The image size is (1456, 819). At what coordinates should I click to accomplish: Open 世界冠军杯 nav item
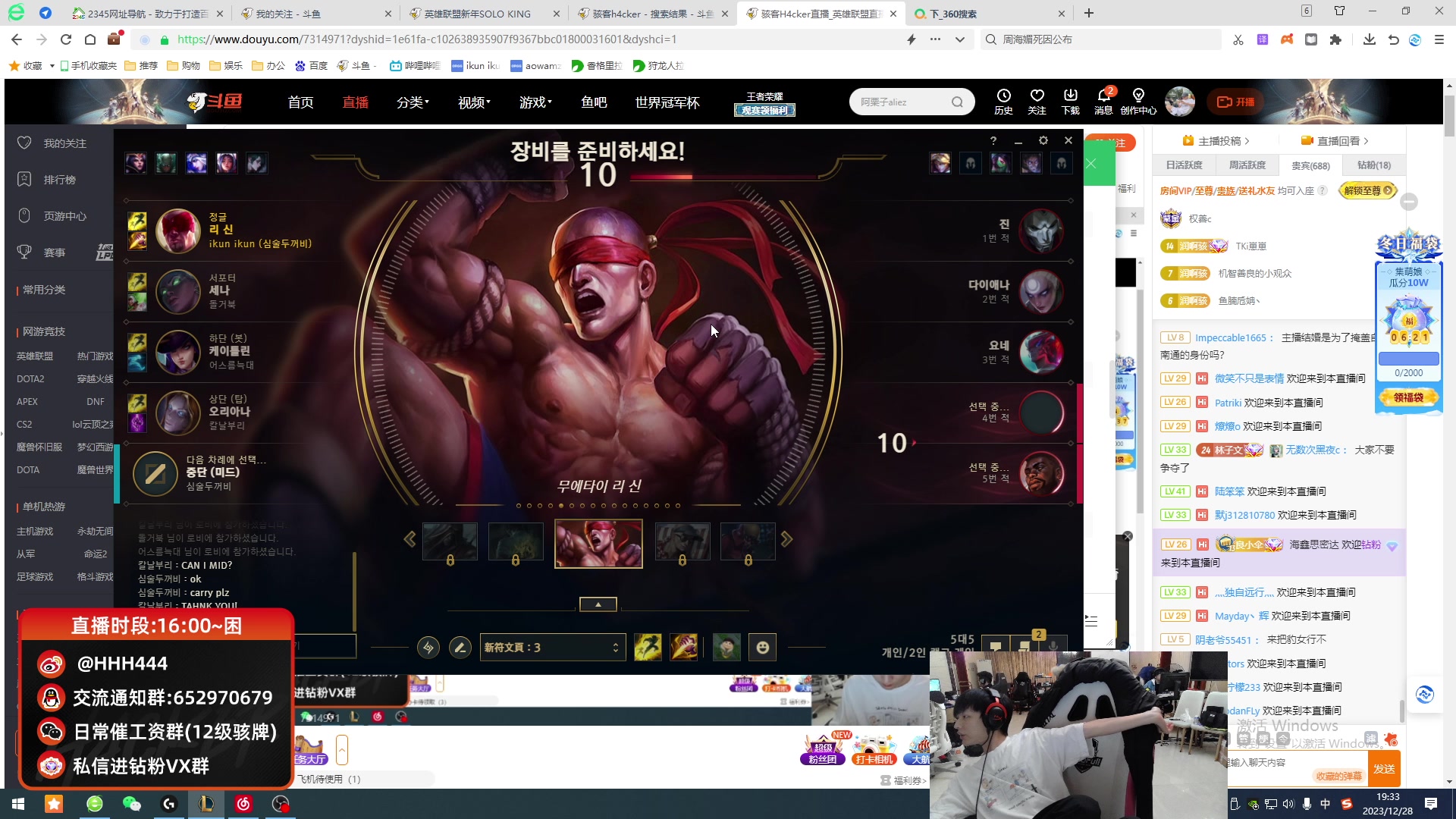(x=667, y=102)
